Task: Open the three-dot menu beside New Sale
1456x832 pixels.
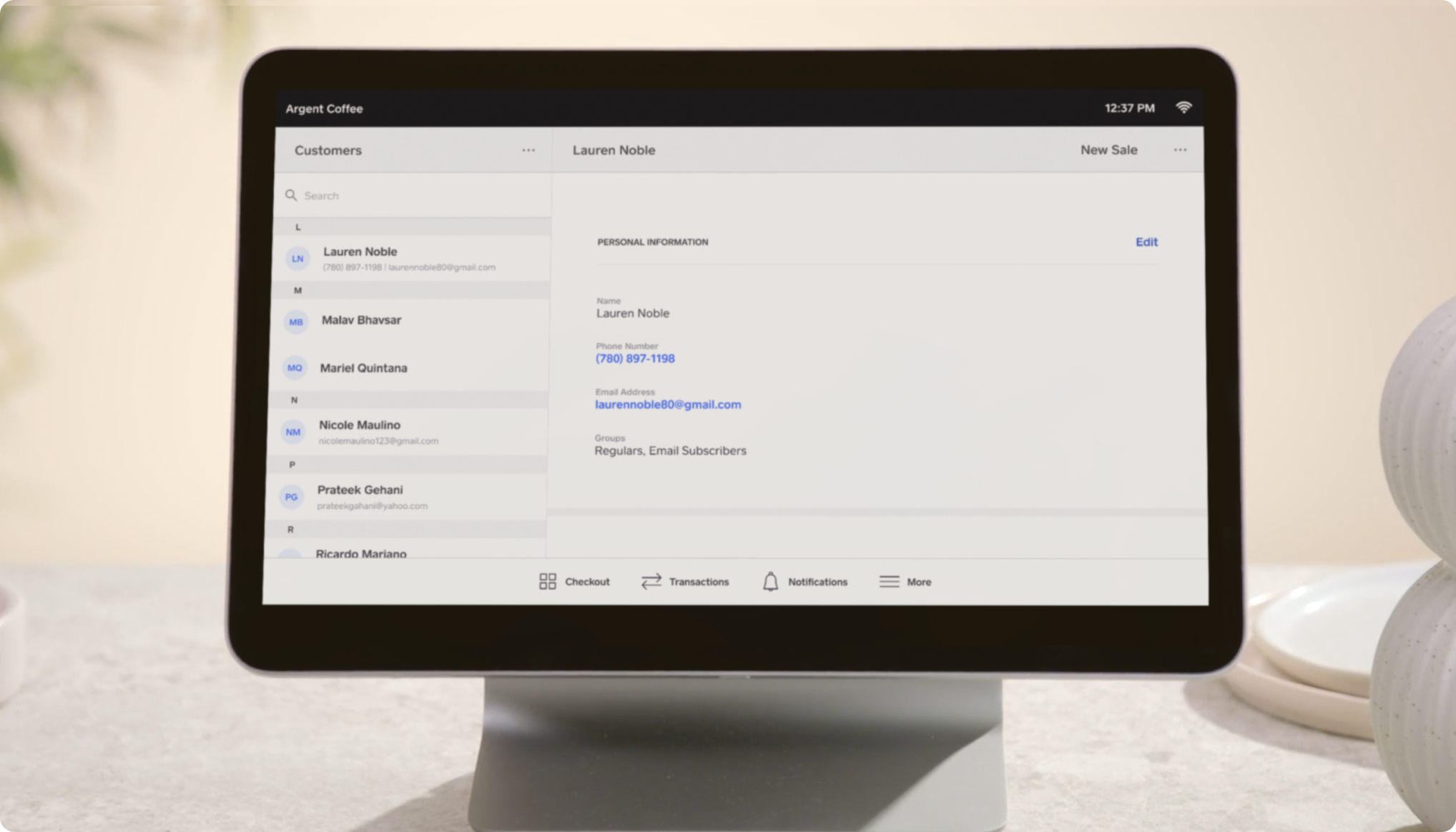Action: coord(1180,149)
